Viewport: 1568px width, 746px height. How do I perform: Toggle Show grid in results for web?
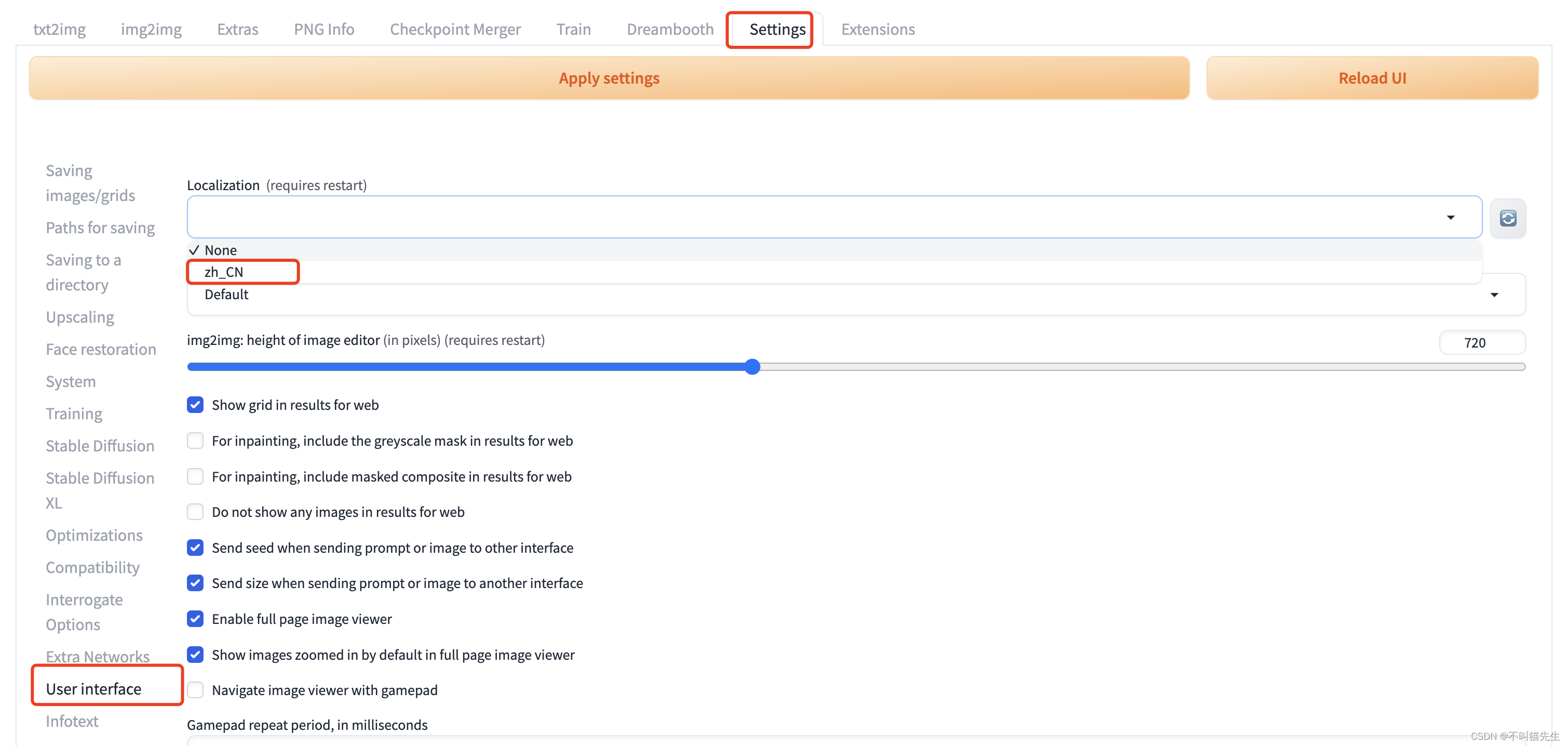pyautogui.click(x=196, y=404)
